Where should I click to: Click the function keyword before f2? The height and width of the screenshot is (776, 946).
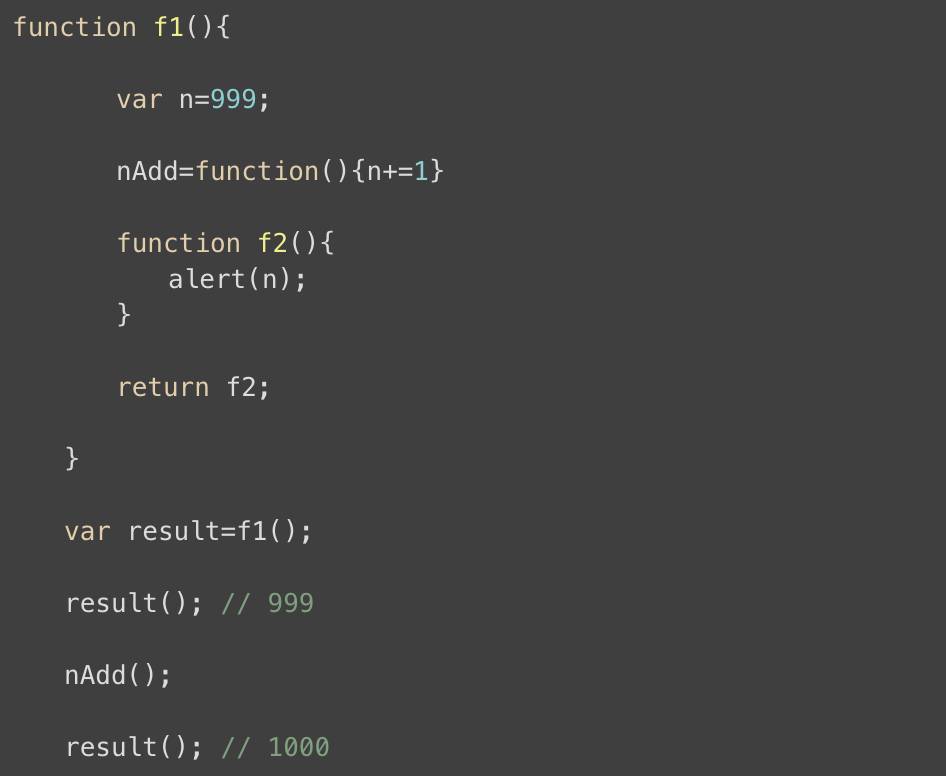[x=178, y=243]
